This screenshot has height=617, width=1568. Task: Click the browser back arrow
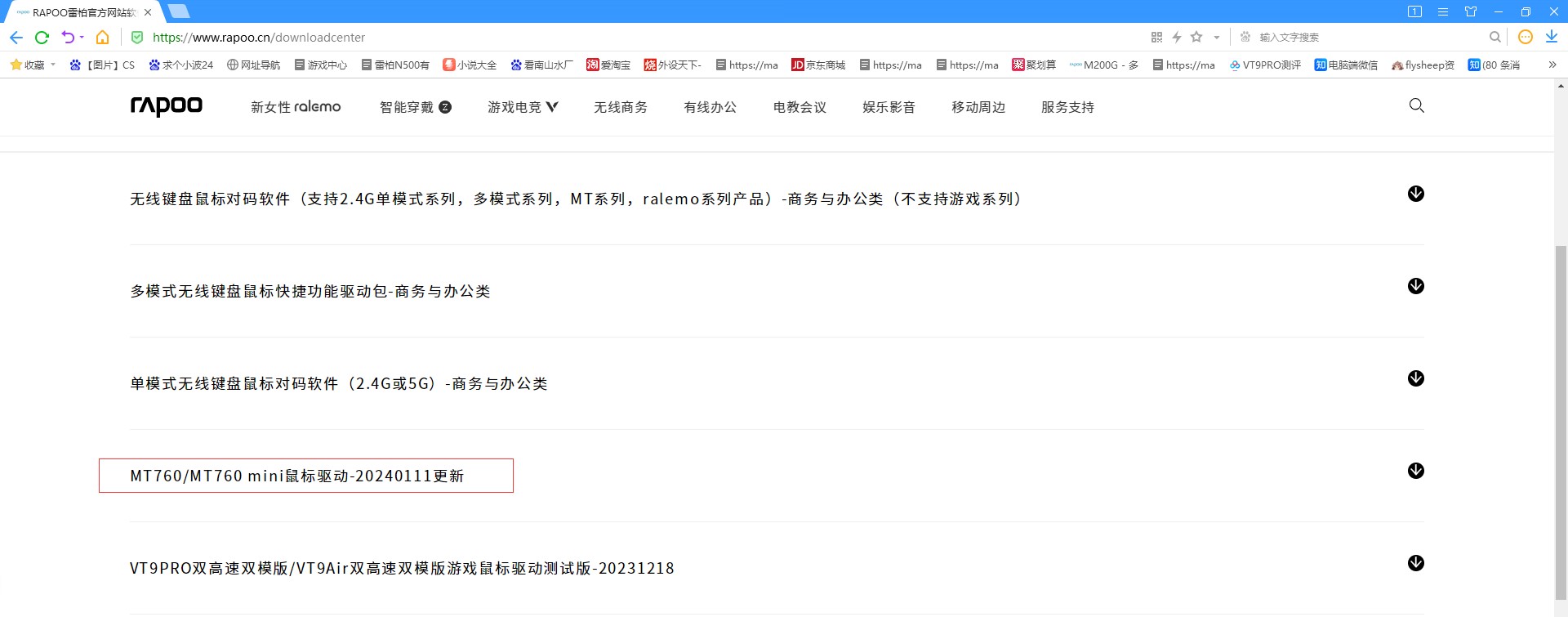coord(16,38)
